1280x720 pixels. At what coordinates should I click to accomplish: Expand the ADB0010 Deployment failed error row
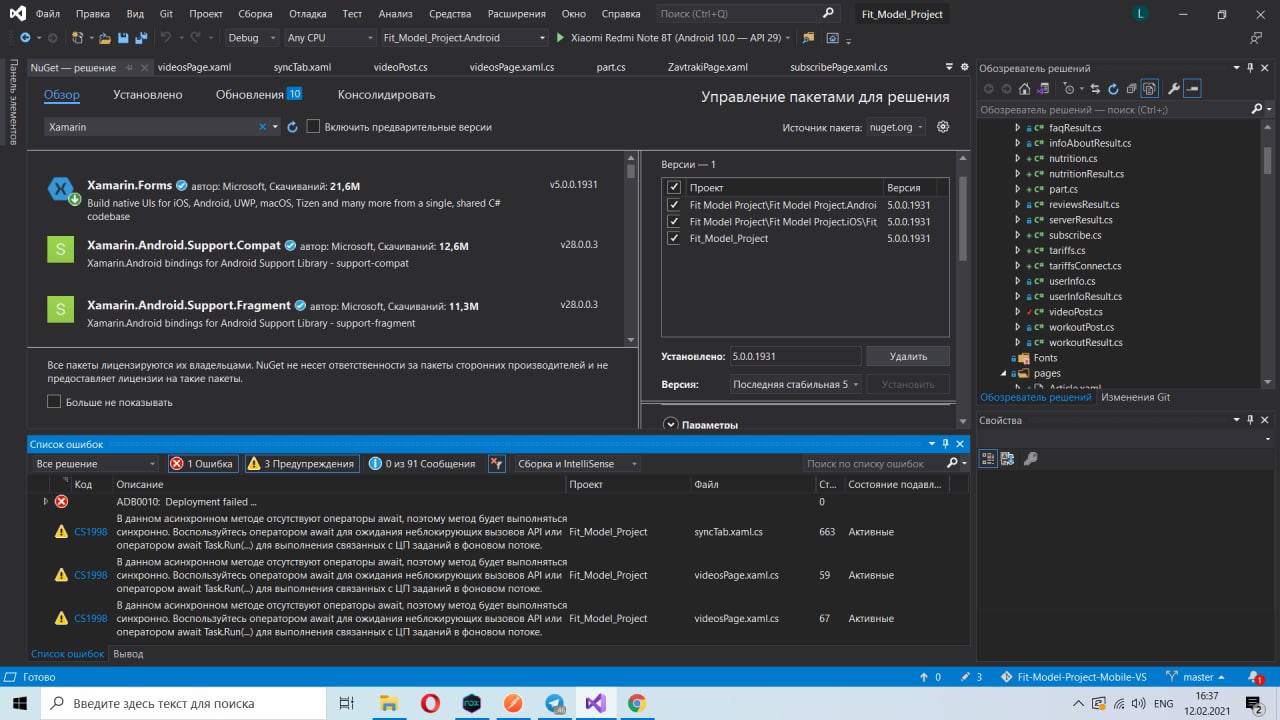tap(45, 501)
